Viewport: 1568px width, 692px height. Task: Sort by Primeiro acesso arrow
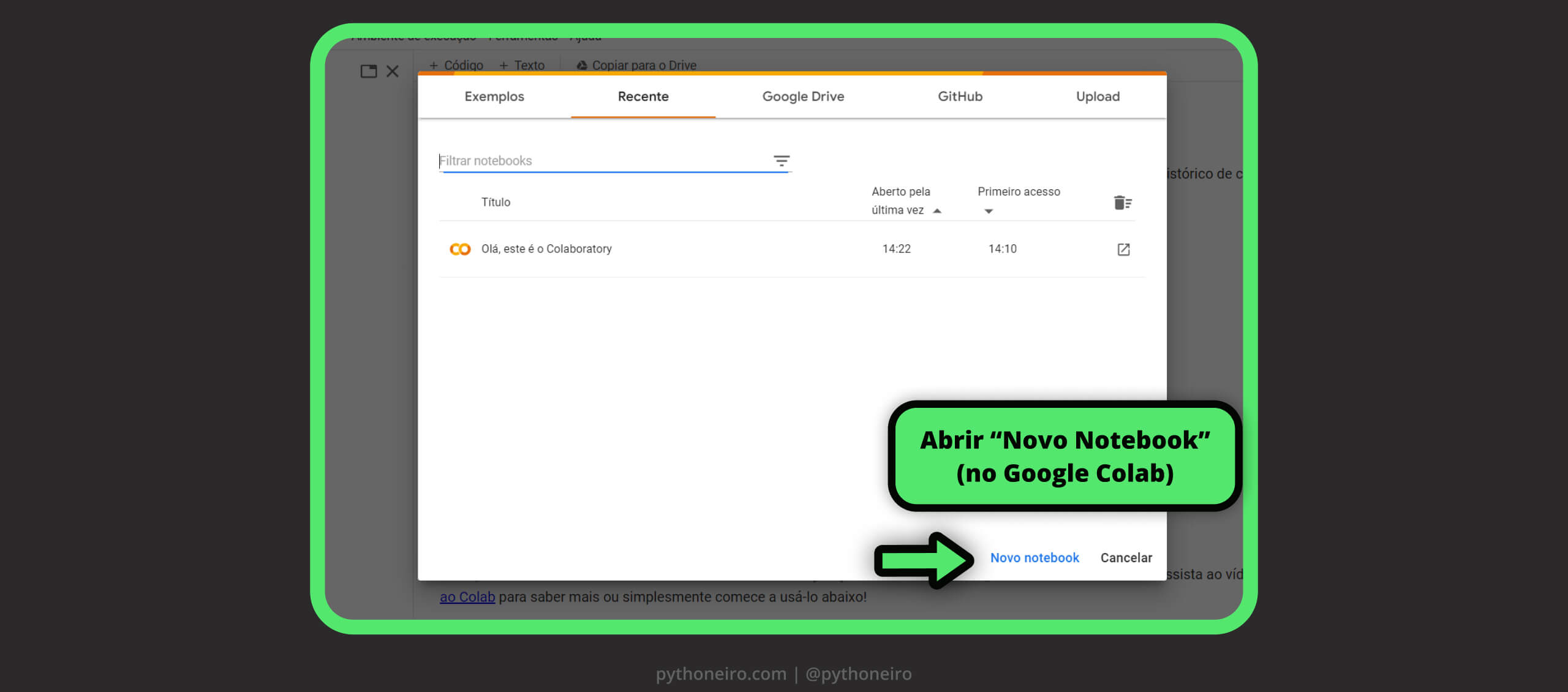[x=988, y=211]
